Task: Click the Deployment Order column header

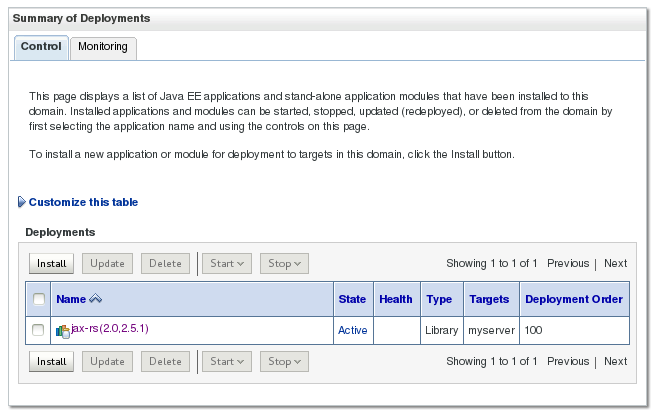Action: coord(573,299)
